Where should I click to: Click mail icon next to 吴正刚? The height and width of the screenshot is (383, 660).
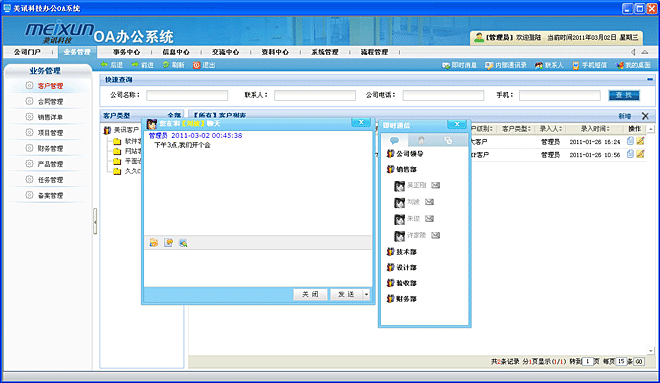(x=436, y=185)
